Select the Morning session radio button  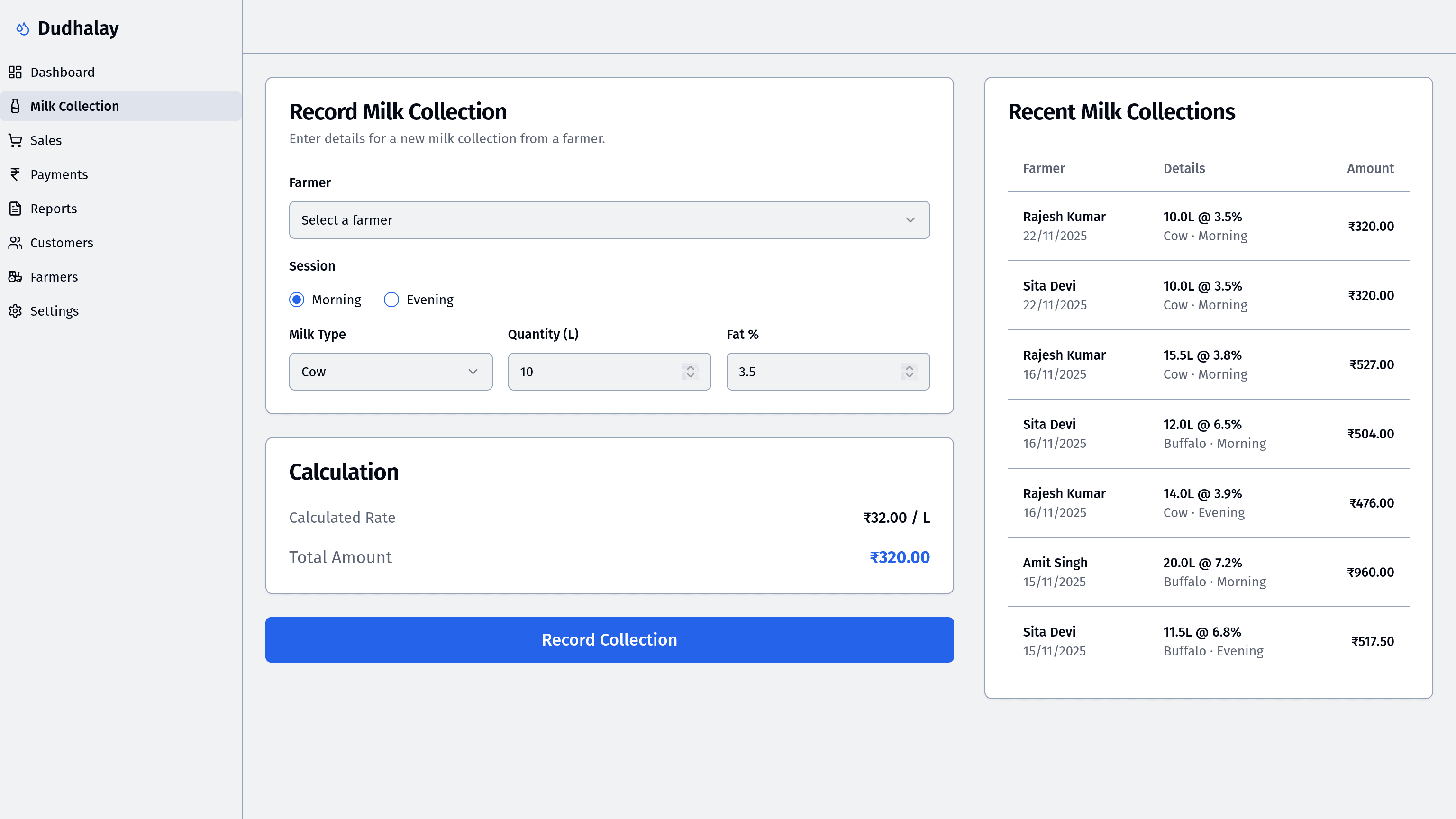pos(297,300)
